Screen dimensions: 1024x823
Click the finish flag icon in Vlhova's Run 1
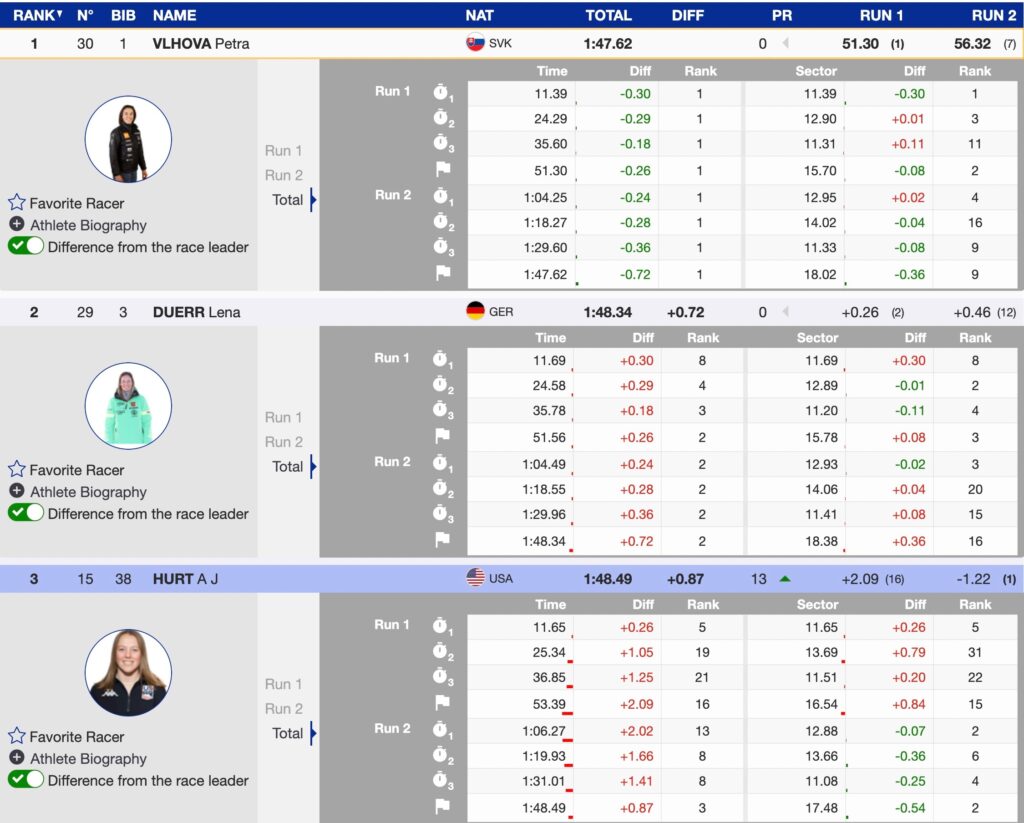(x=443, y=170)
